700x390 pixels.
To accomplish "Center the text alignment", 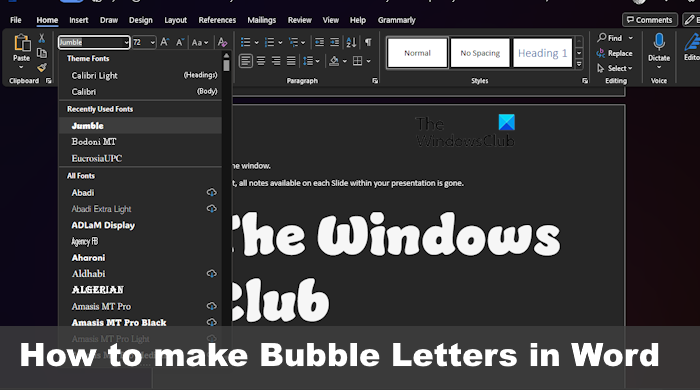I will click(x=261, y=61).
